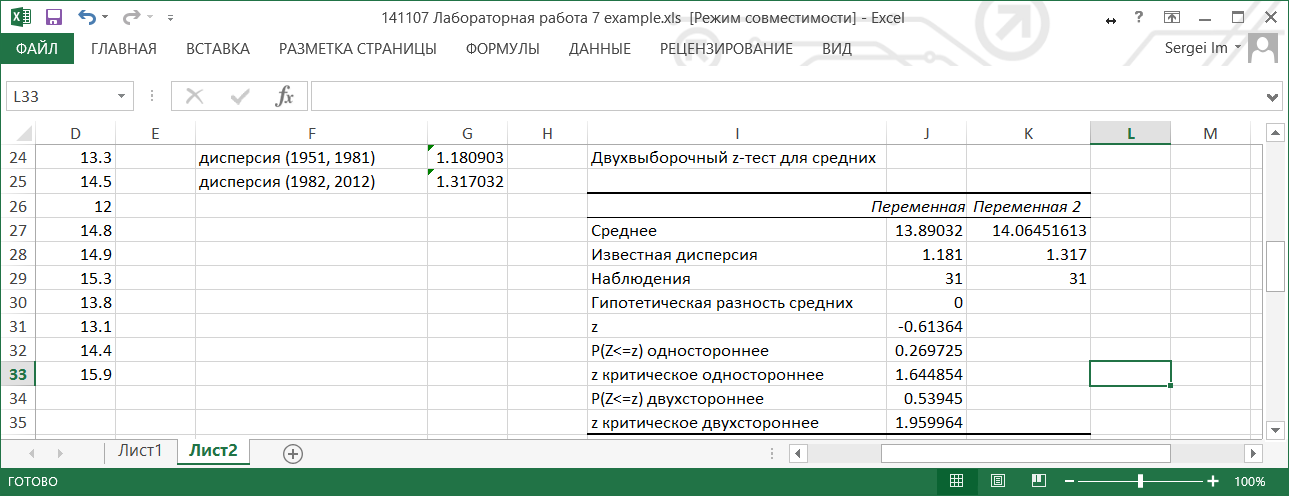Switch to the Лист1 sheet tab

point(140,451)
